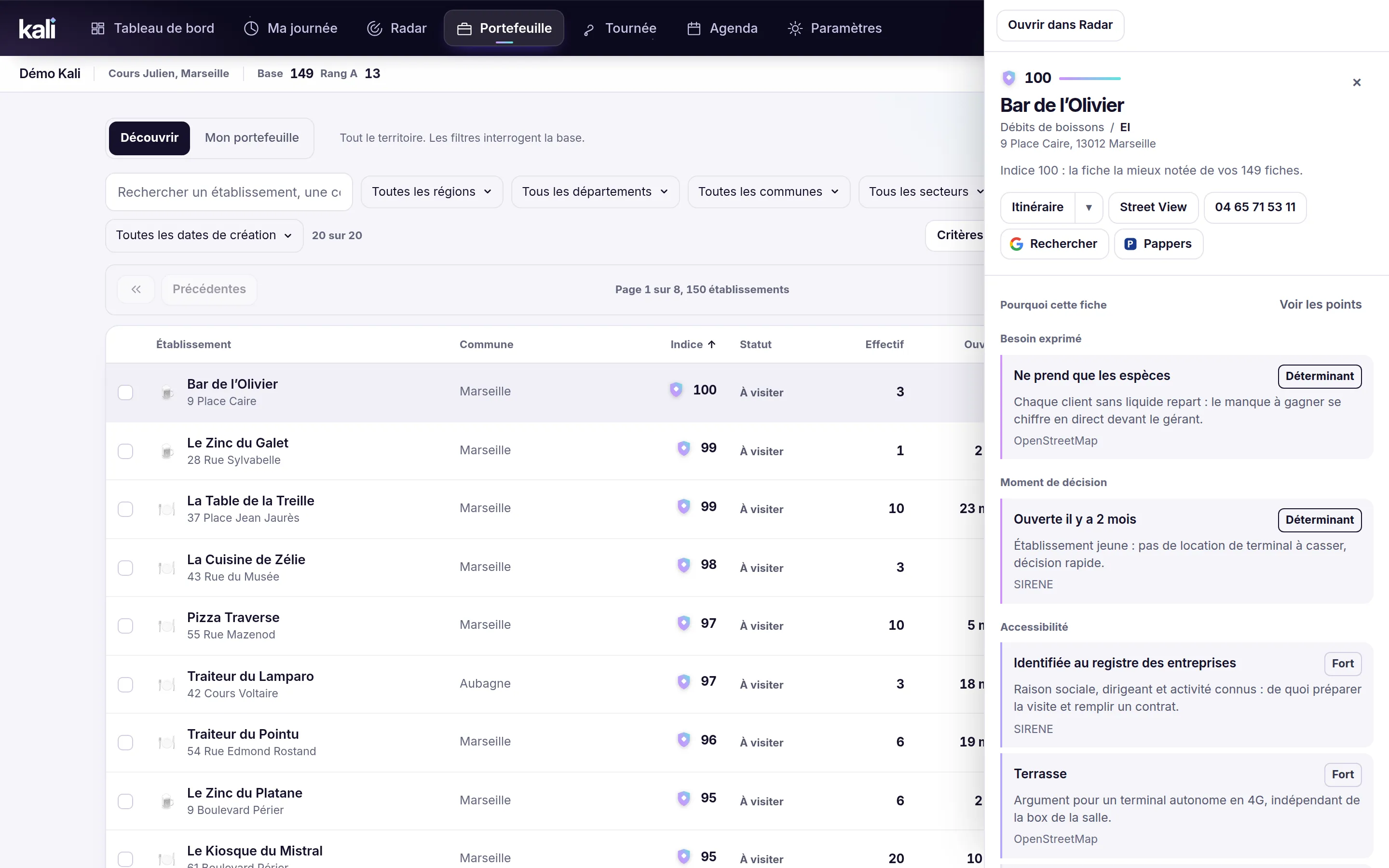The width and height of the screenshot is (1389, 868).
Task: Expand the Itinéraire options arrow
Action: click(x=1089, y=208)
